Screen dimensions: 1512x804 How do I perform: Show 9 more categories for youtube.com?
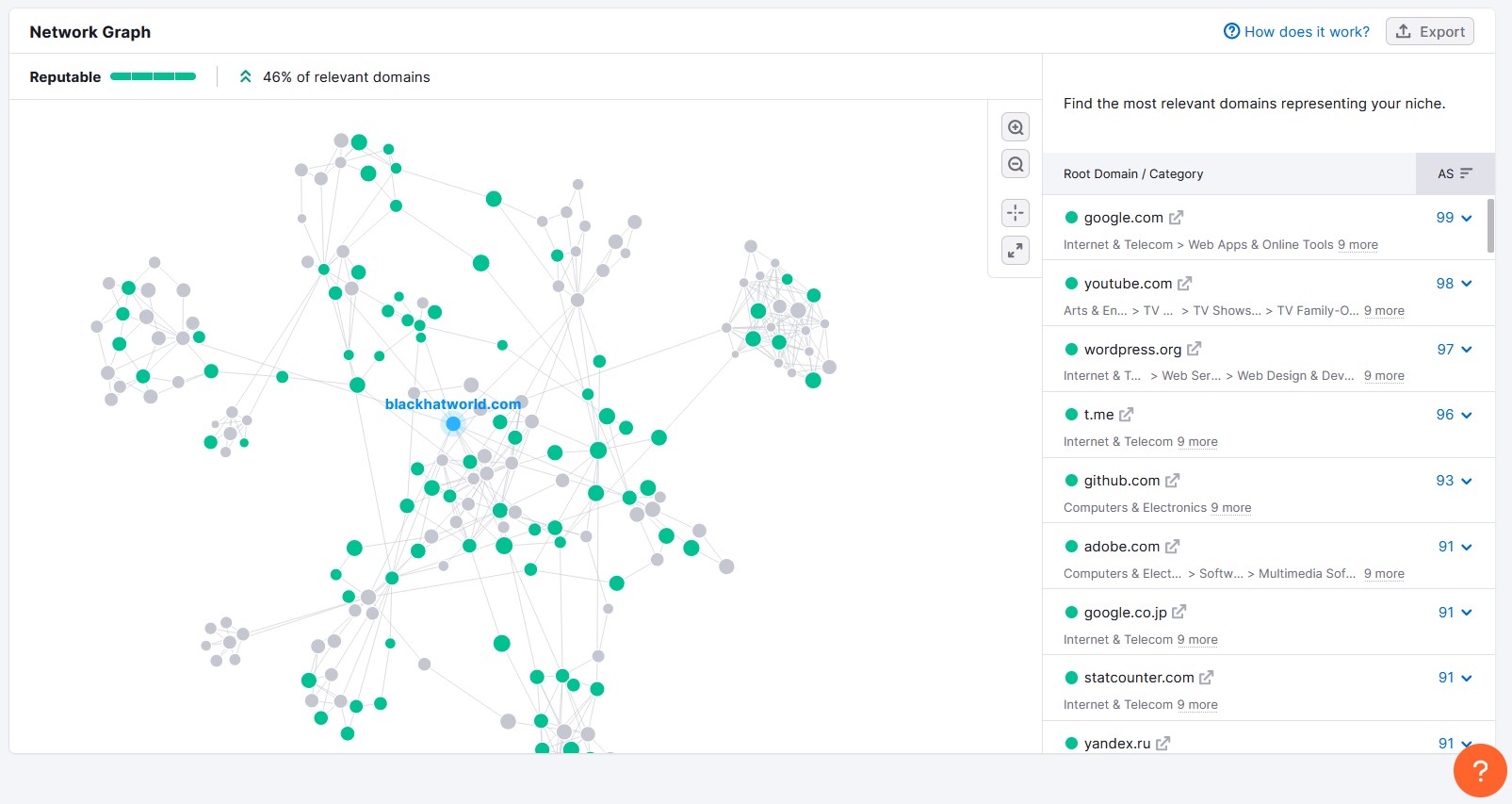pyautogui.click(x=1384, y=311)
